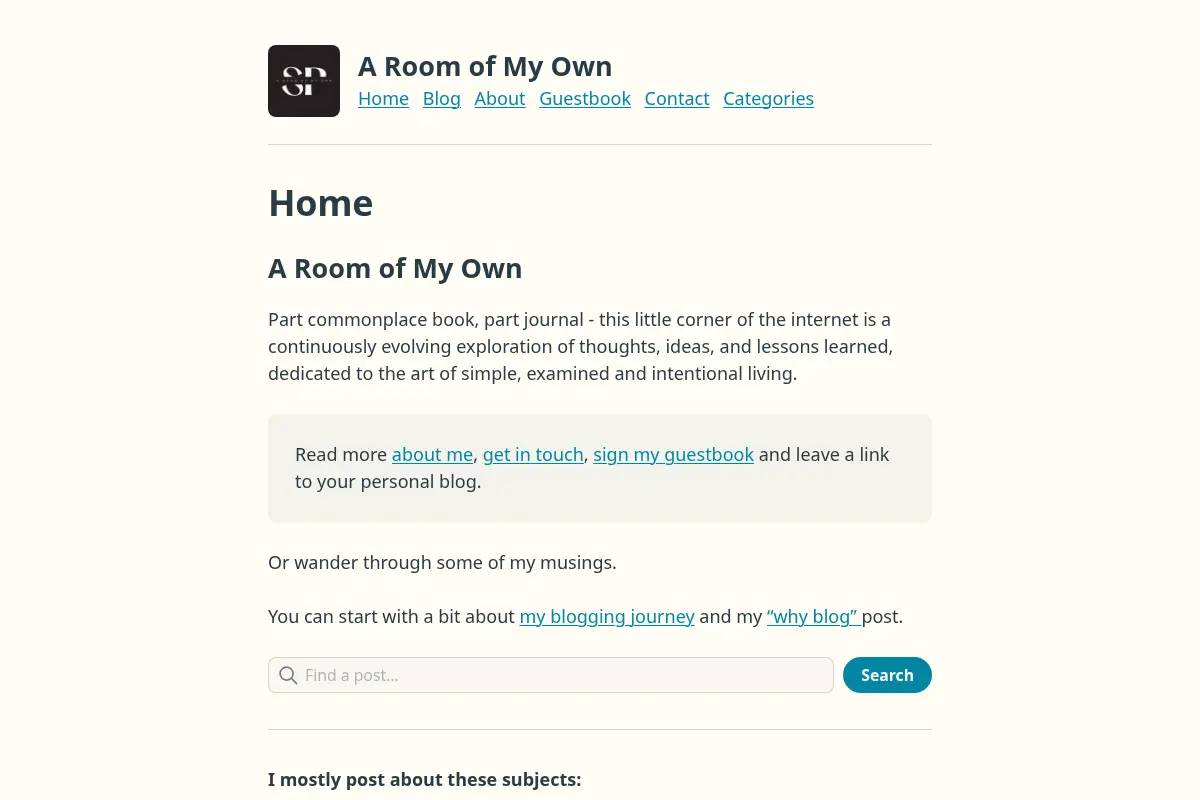Visit the Guestbook nav link
The image size is (1200, 800).
click(585, 98)
